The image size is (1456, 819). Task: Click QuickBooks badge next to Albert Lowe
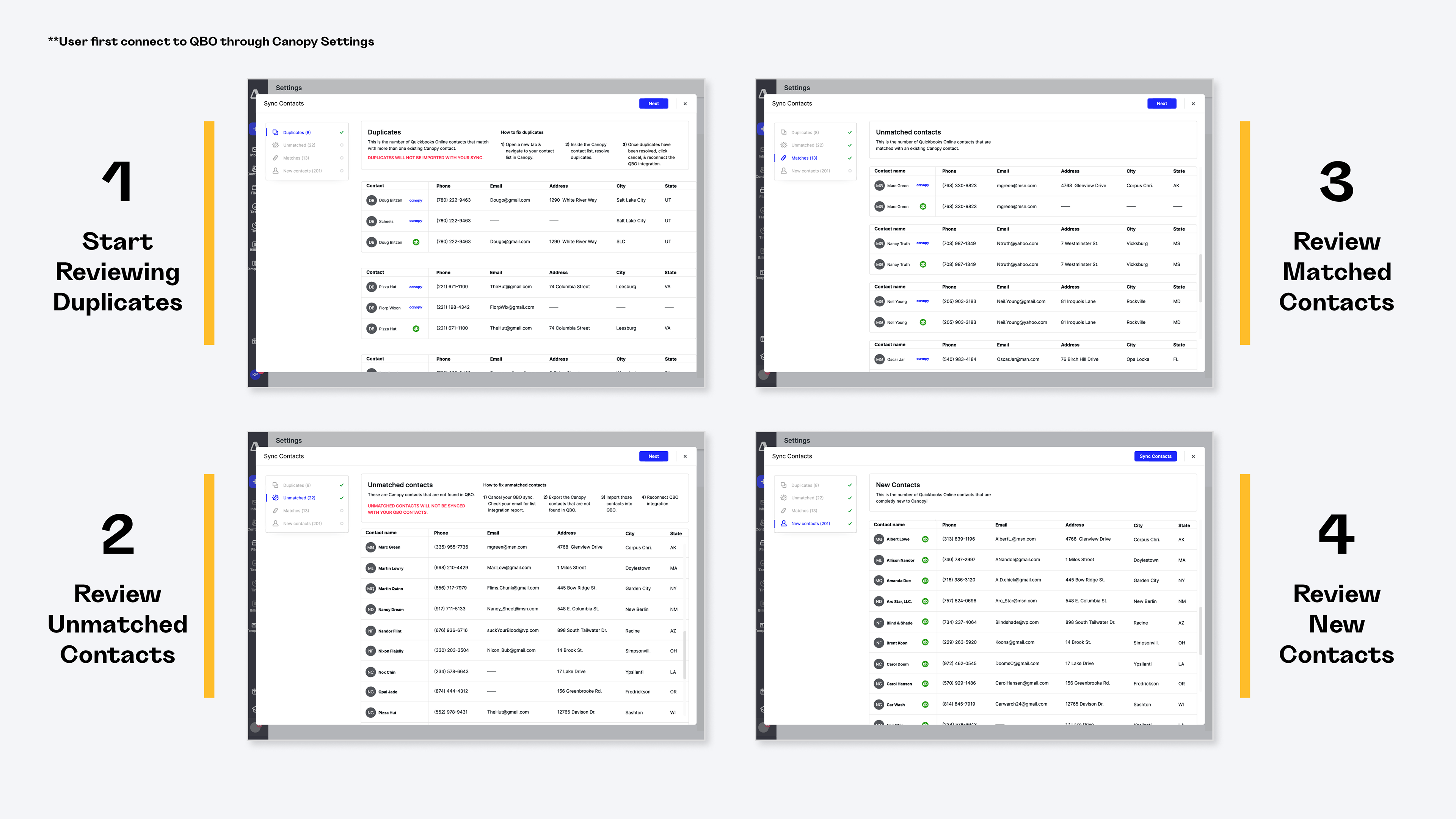coord(925,539)
